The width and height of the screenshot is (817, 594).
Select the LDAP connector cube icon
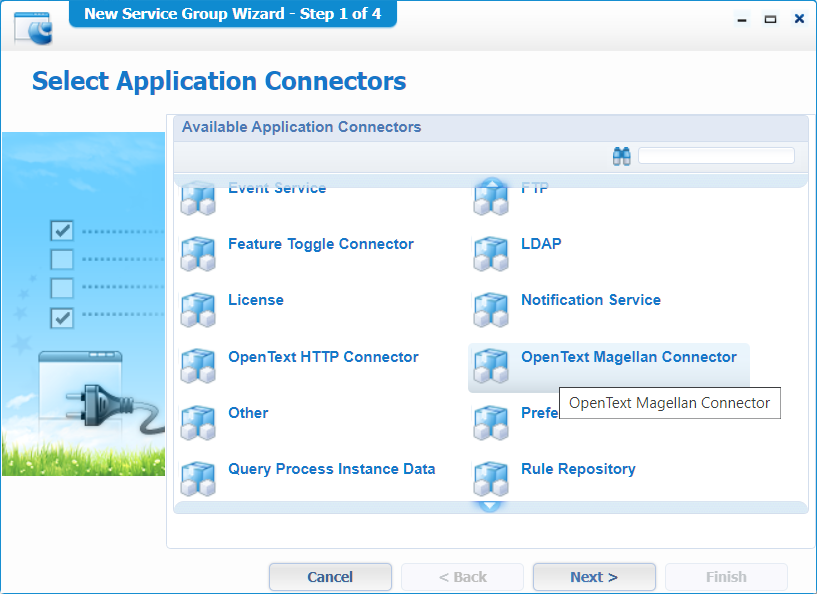[491, 254]
